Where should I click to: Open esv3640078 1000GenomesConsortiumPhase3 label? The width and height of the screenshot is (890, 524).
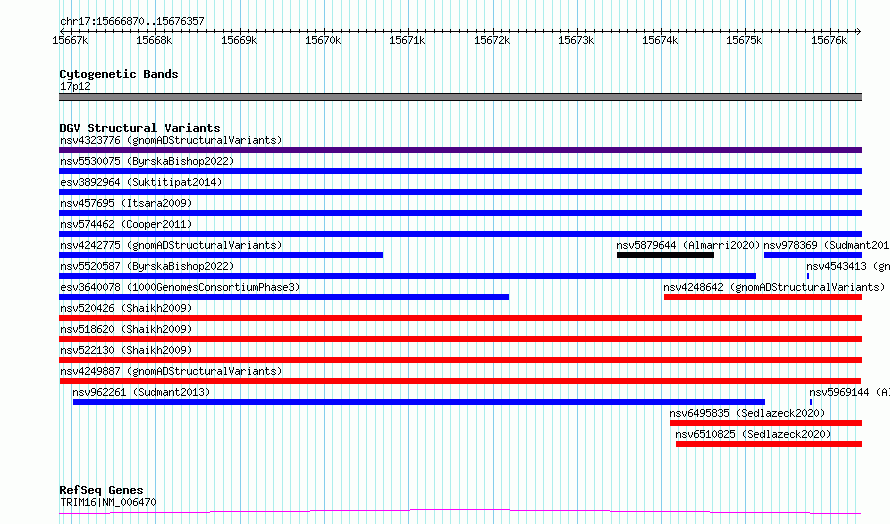[x=180, y=287]
